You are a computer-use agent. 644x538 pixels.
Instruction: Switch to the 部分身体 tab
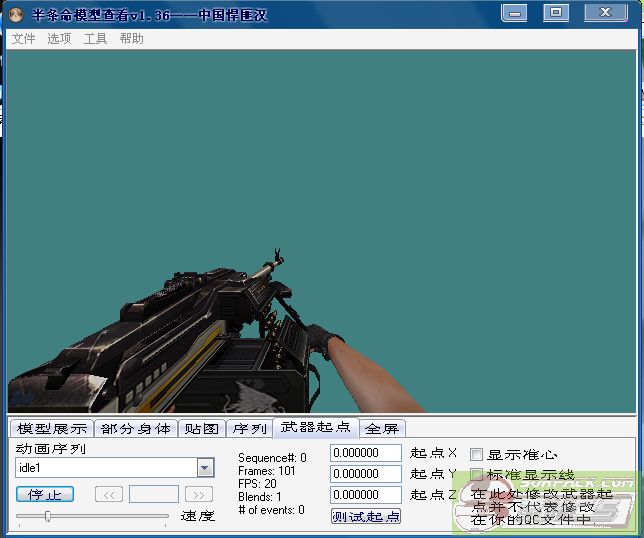coord(136,428)
